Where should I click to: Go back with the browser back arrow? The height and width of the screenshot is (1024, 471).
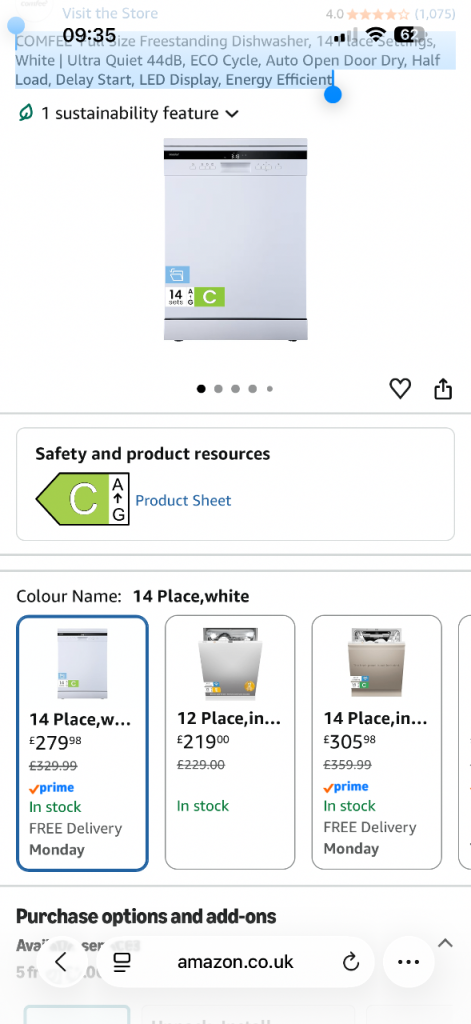(61, 961)
